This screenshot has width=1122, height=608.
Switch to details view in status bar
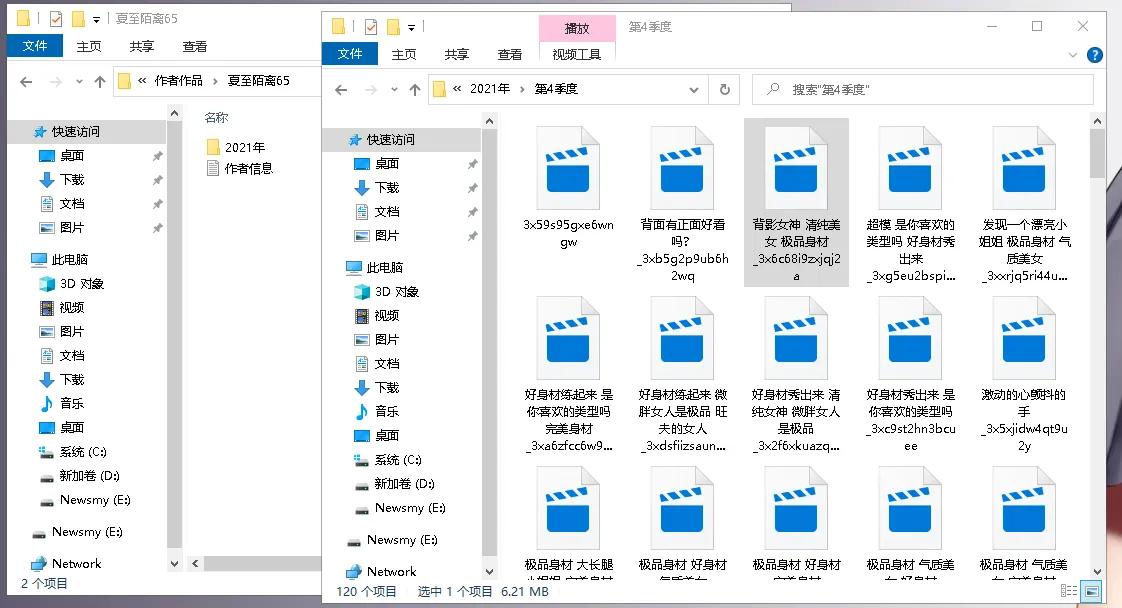click(x=1067, y=591)
